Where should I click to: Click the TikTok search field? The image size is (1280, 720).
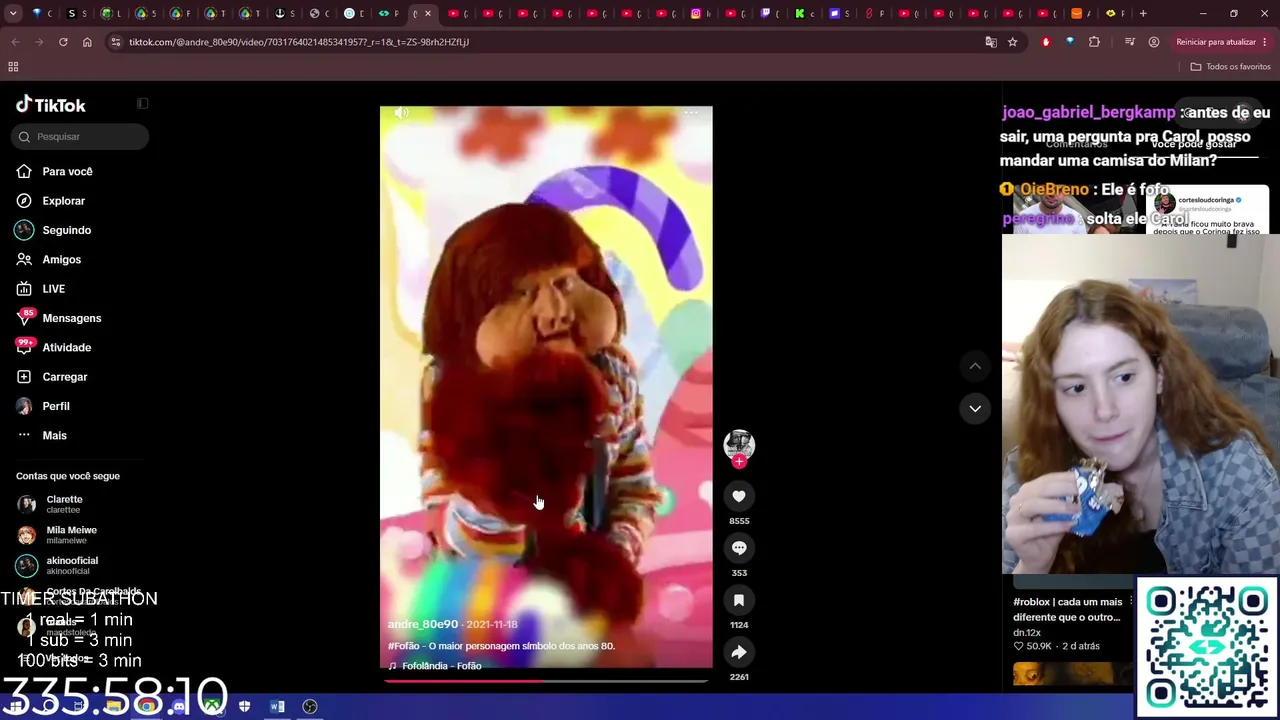[x=80, y=137]
